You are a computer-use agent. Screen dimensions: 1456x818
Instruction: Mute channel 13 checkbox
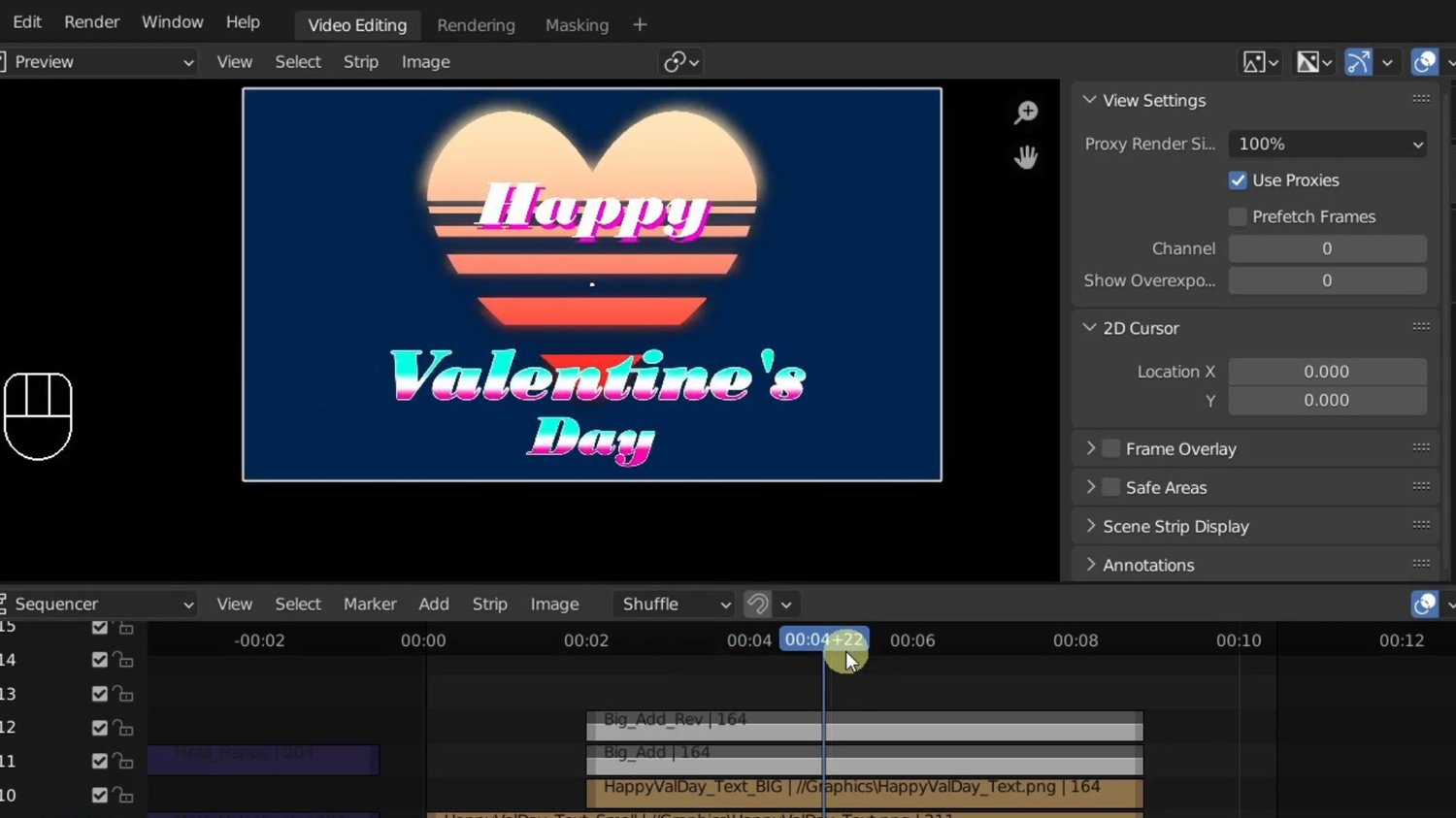[99, 694]
